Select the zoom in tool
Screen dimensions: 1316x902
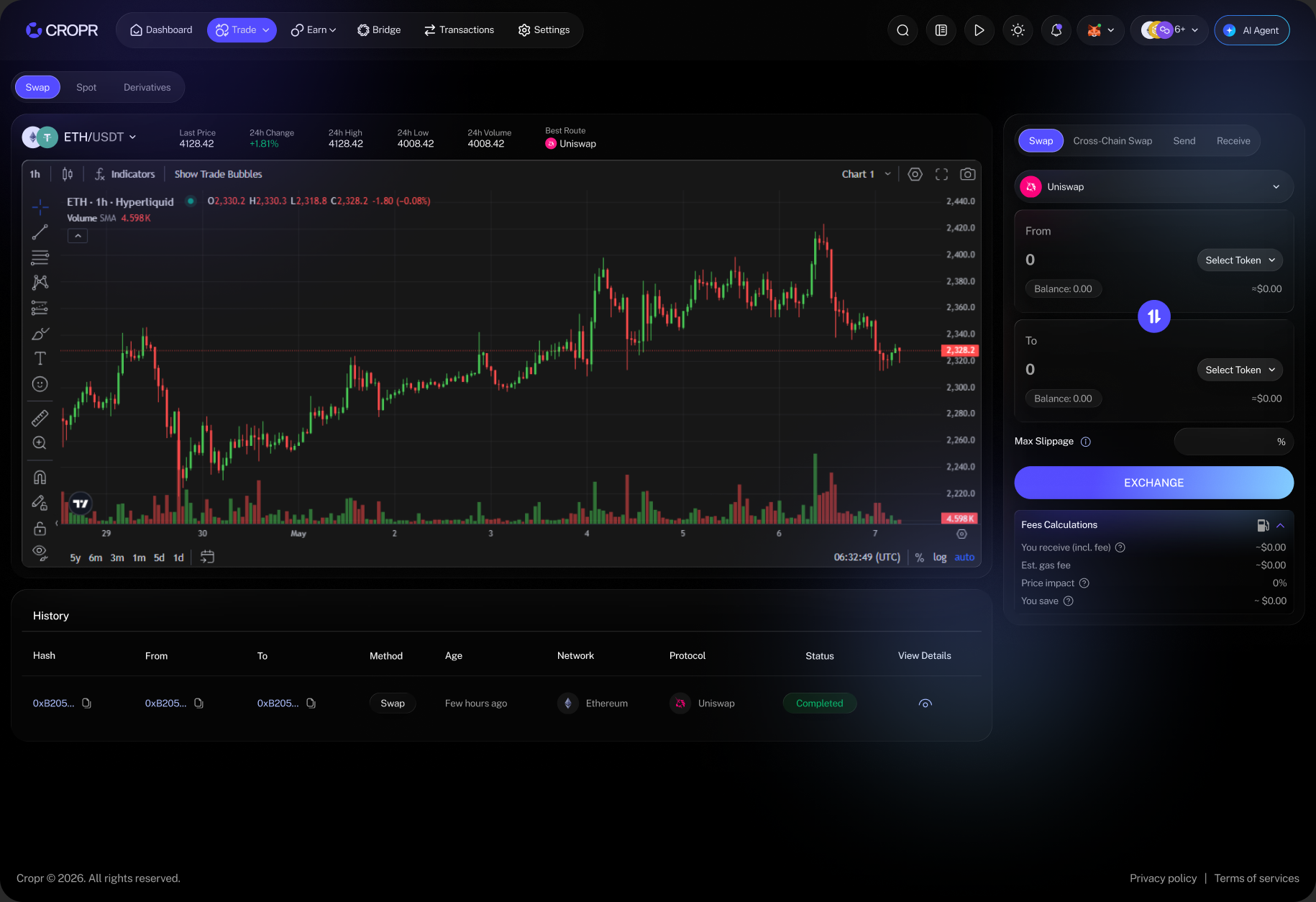(40, 443)
